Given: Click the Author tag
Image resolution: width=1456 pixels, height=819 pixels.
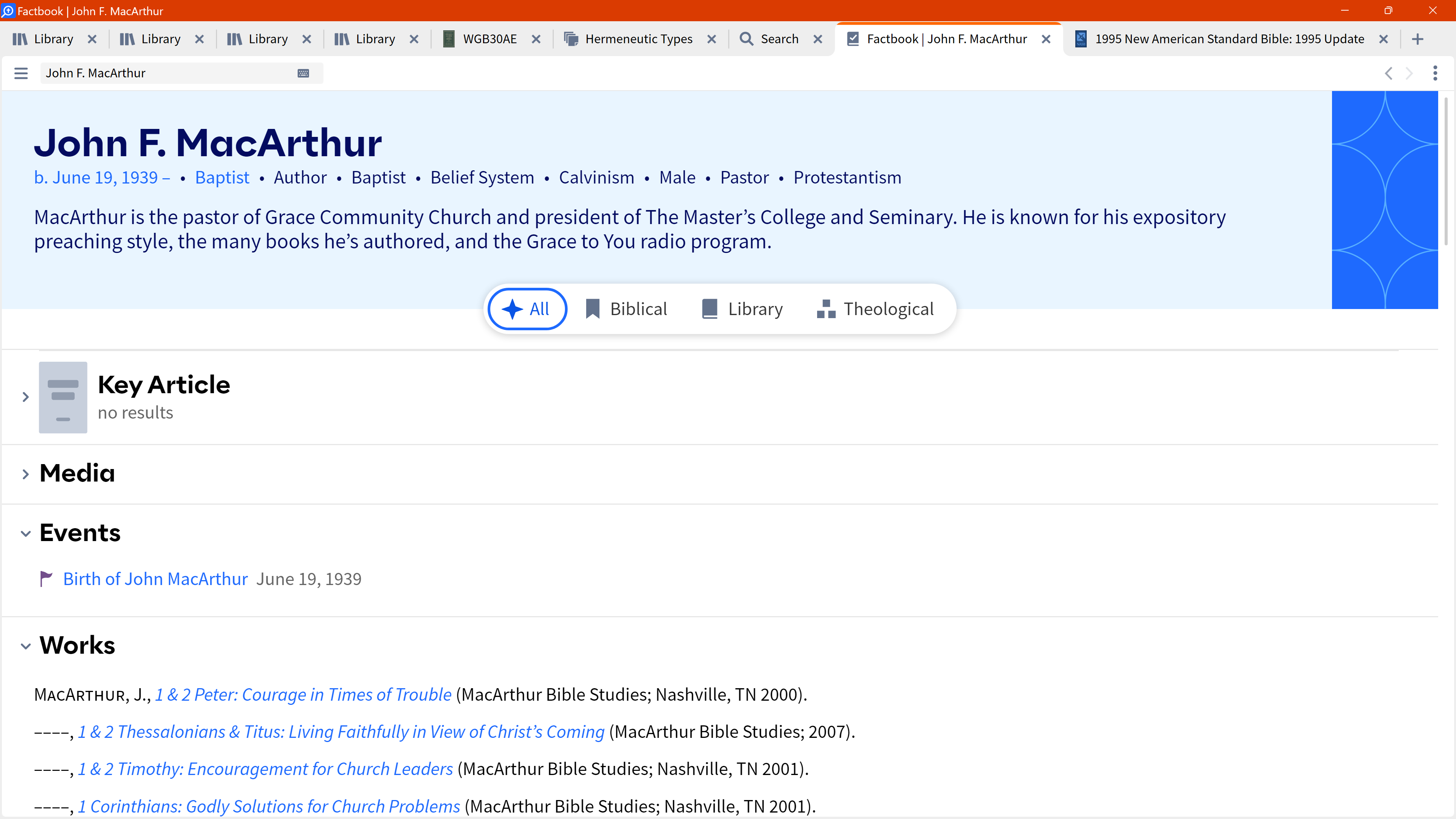Looking at the screenshot, I should (300, 177).
